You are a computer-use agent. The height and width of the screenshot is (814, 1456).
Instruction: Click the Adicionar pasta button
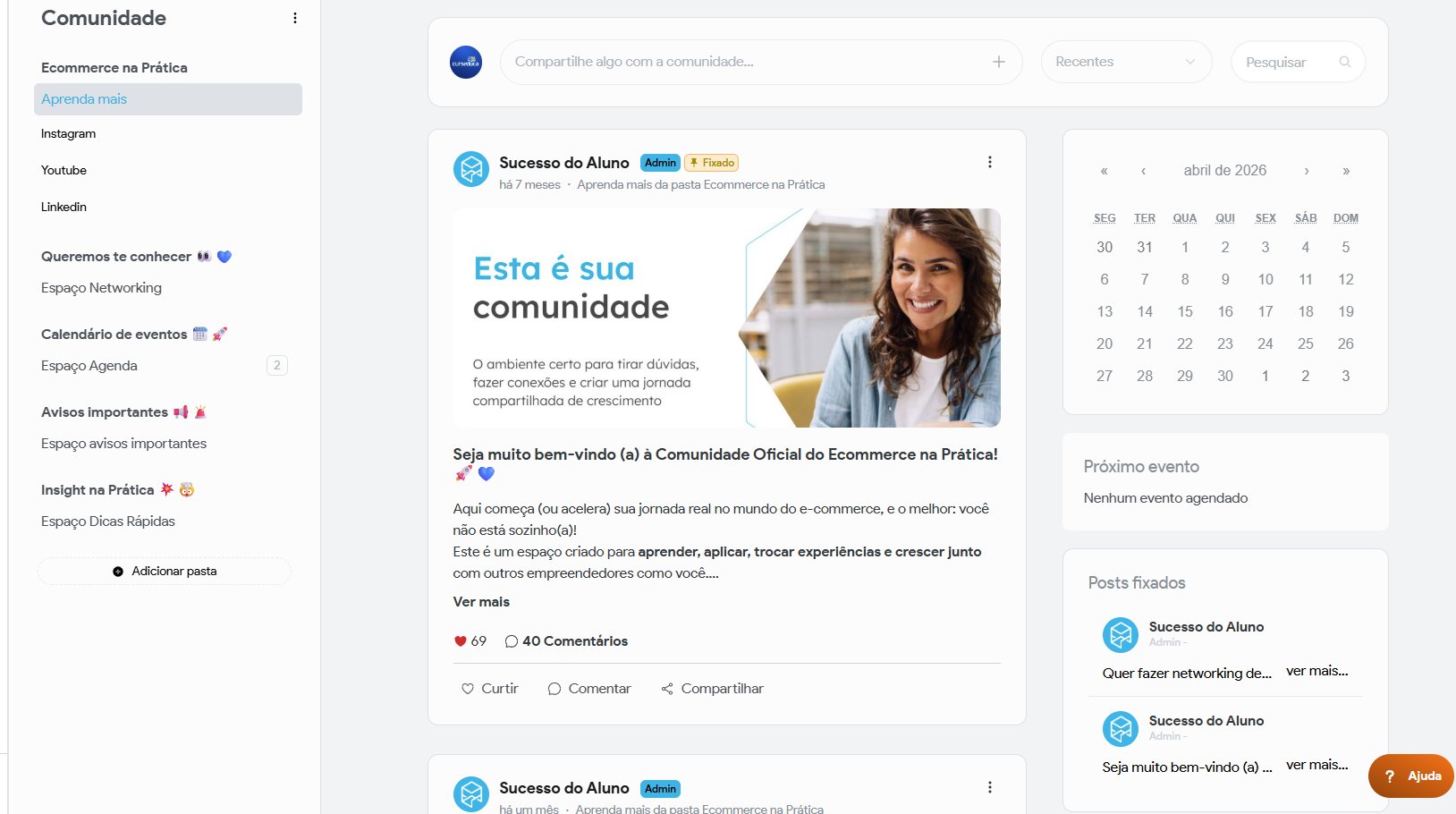click(165, 572)
